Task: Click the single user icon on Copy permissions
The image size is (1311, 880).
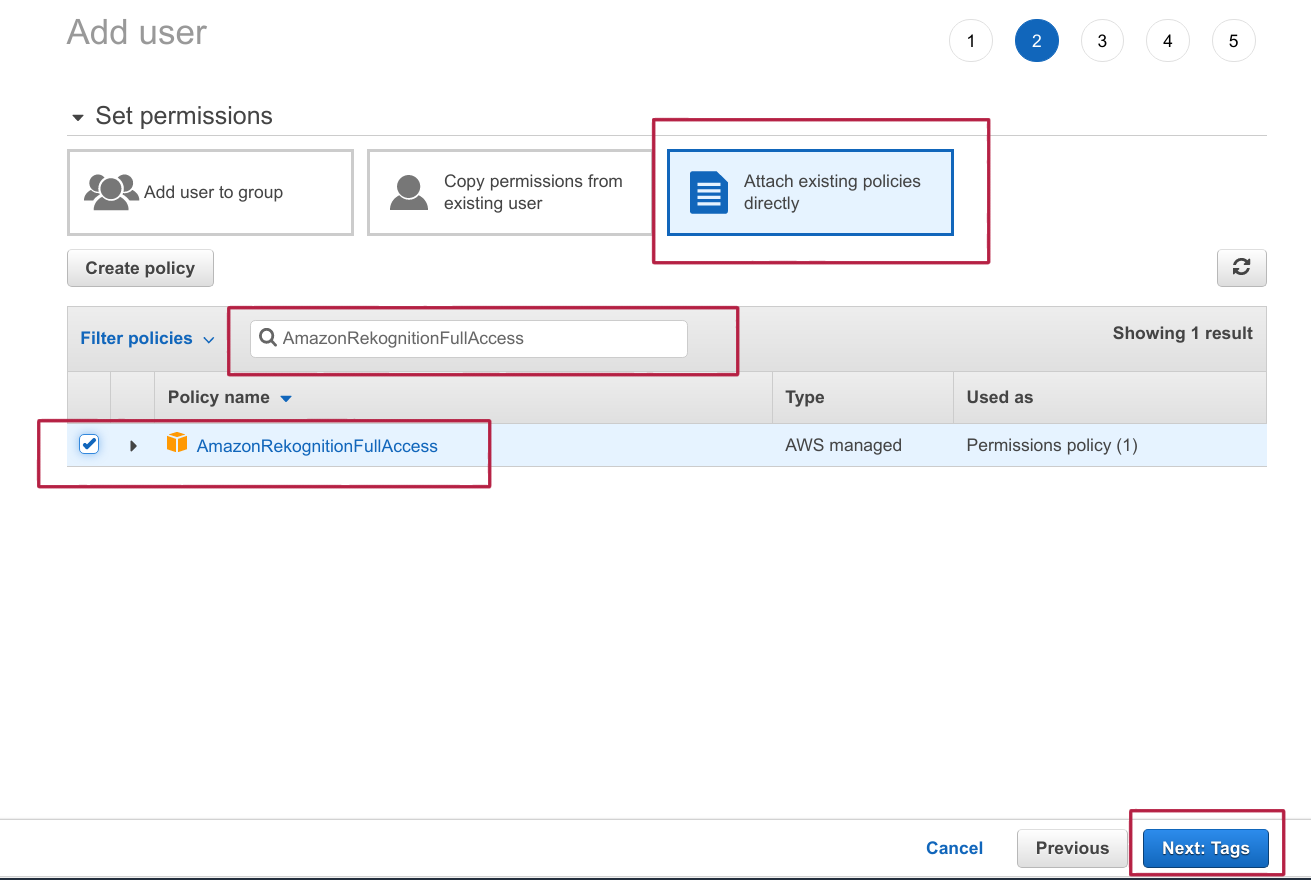Action: 409,192
